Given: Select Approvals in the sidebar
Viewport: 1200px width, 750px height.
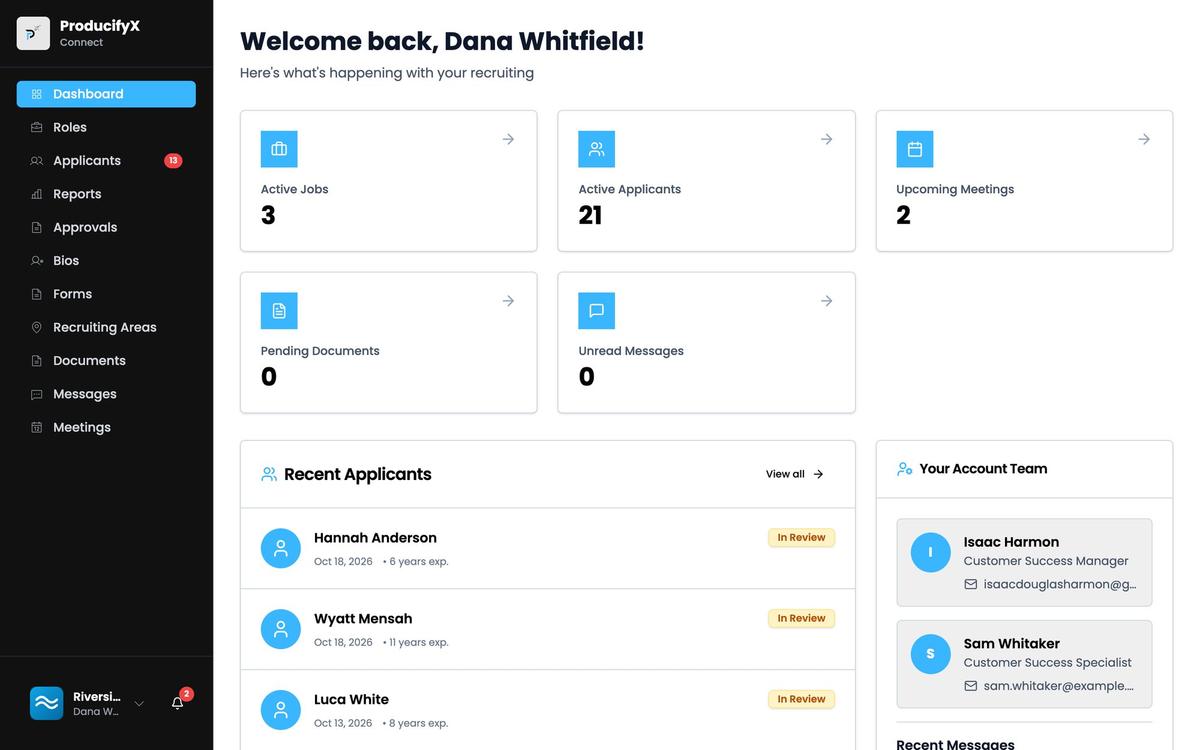Looking at the screenshot, I should click(106, 227).
